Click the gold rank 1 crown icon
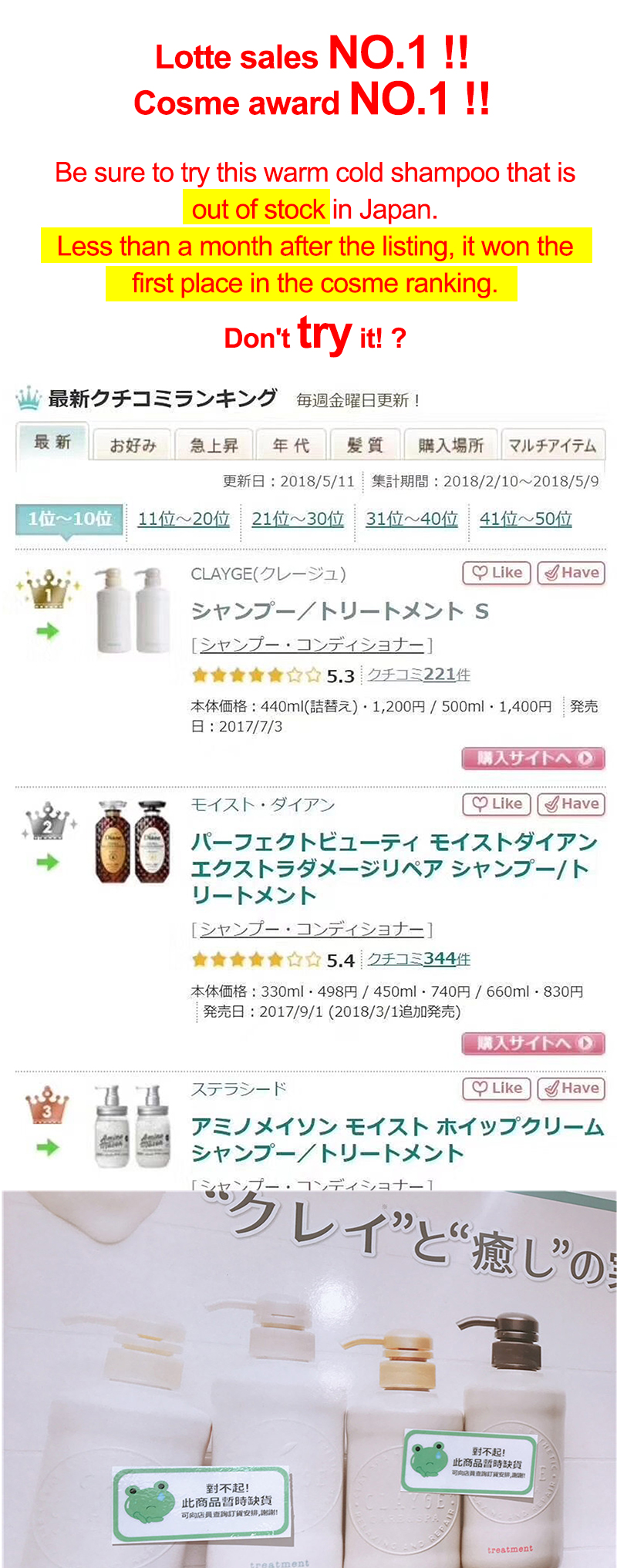617x1568 pixels. click(x=48, y=590)
